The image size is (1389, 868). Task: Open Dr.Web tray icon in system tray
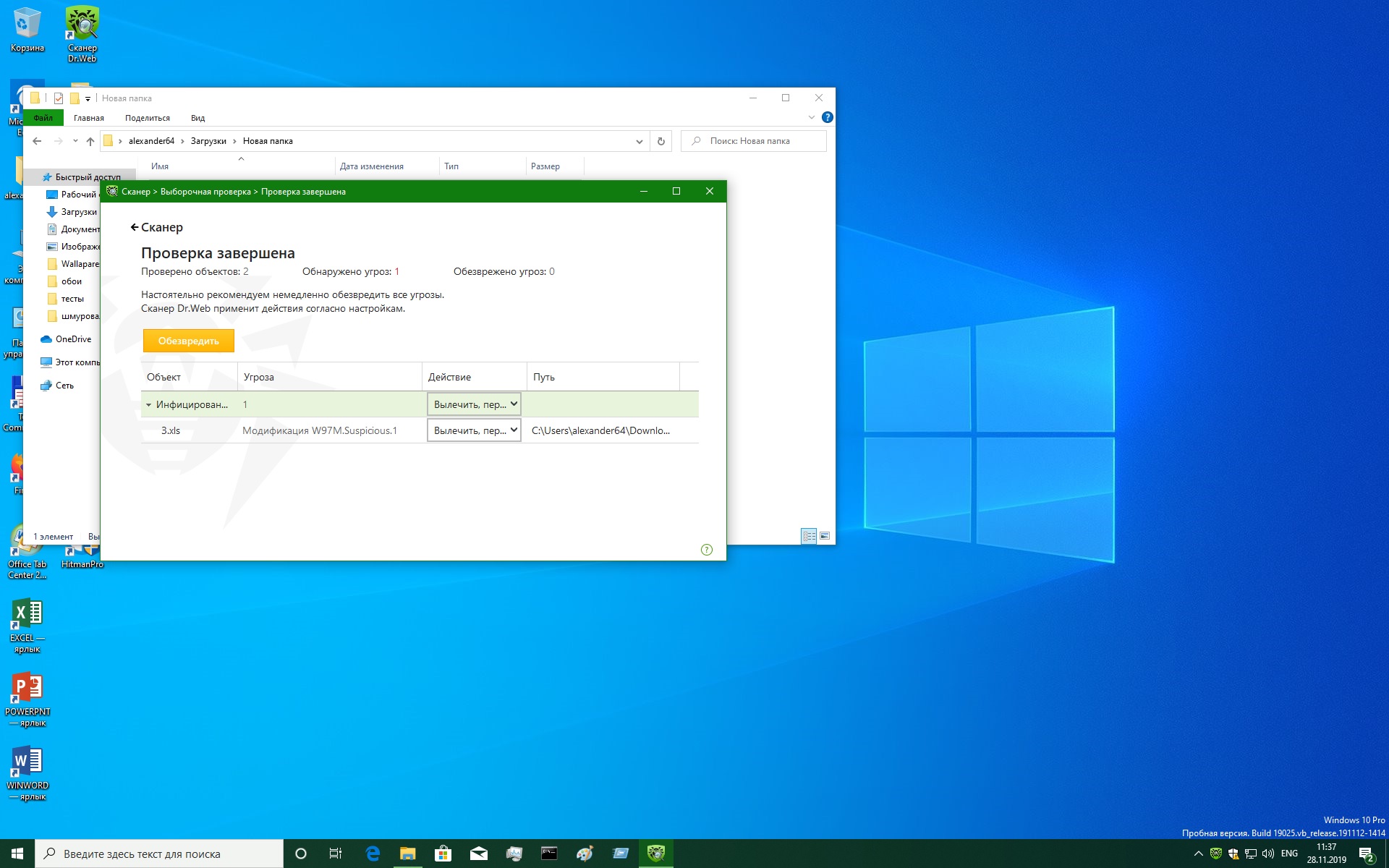point(1216,854)
